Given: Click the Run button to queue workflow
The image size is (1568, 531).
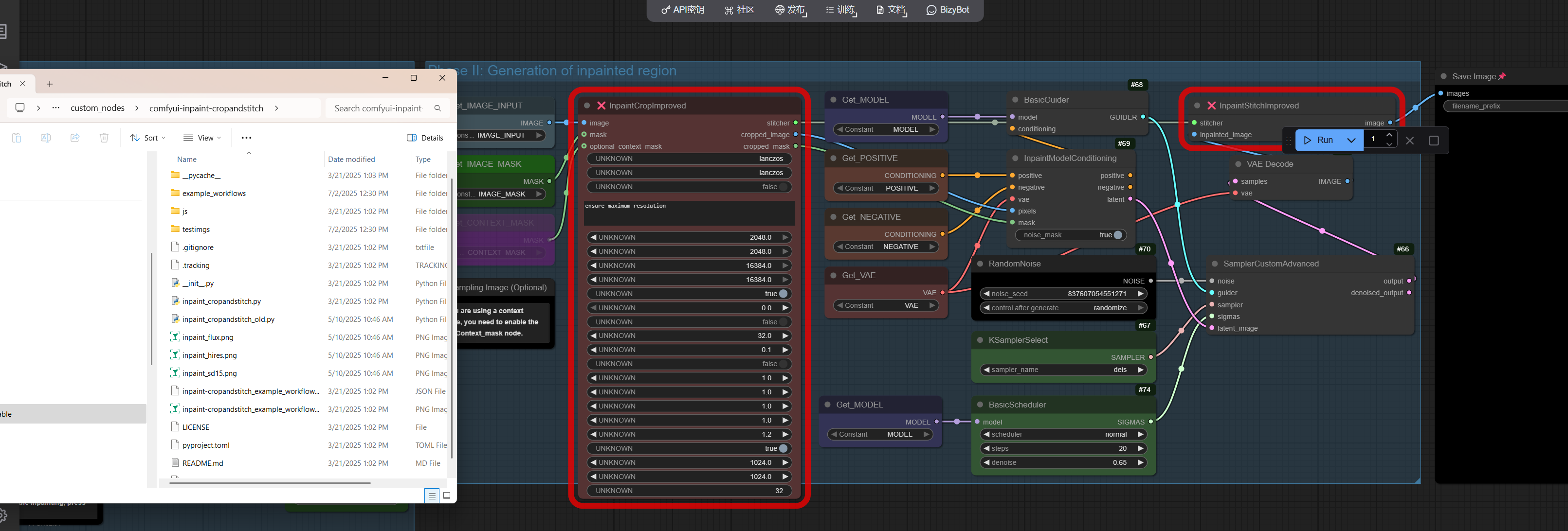Looking at the screenshot, I should point(1318,140).
